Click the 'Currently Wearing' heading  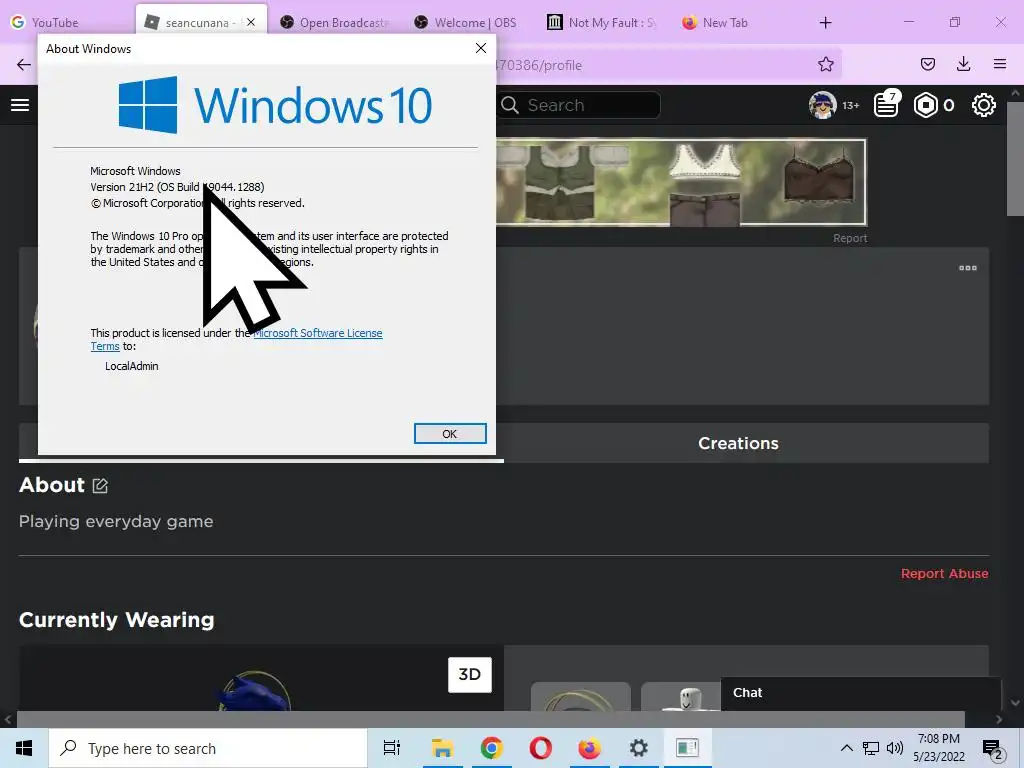tap(117, 620)
